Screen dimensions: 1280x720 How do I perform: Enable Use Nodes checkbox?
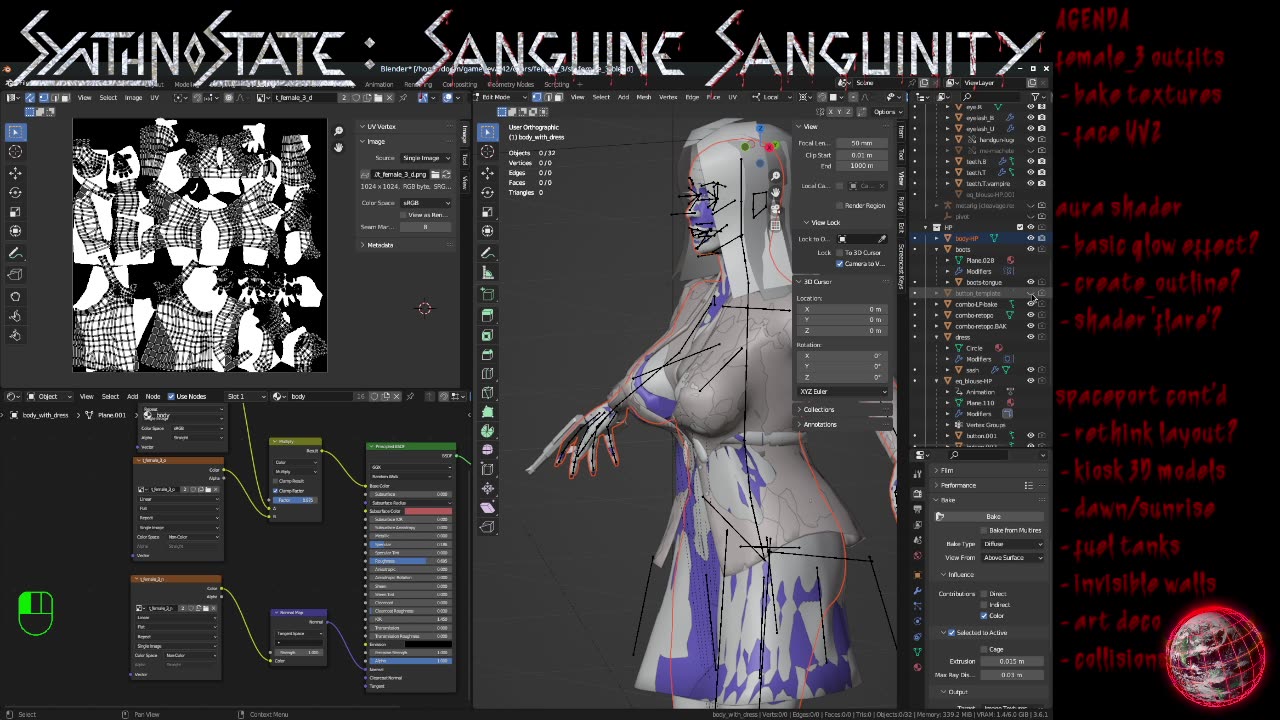(171, 396)
